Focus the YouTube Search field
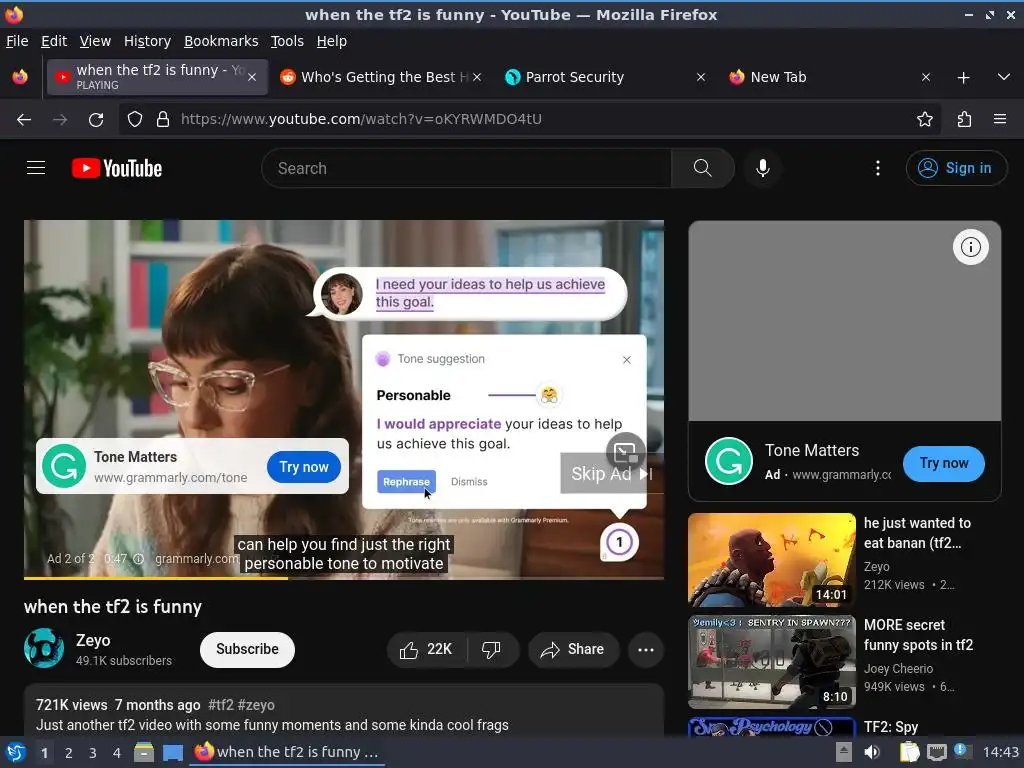This screenshot has width=1024, height=768. [467, 168]
